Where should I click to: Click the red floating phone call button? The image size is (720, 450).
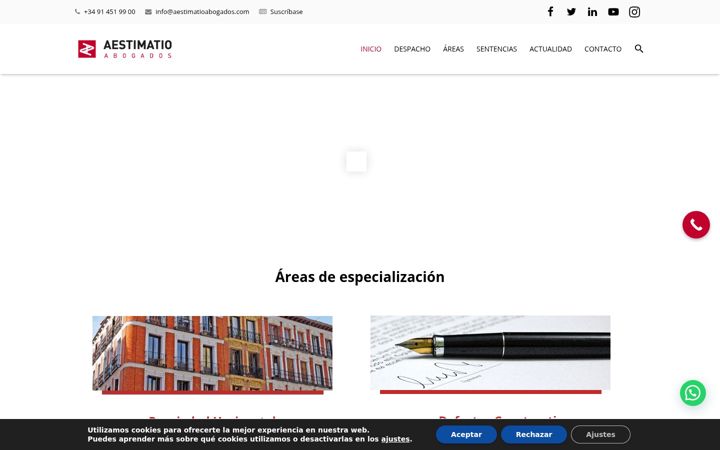[696, 225]
